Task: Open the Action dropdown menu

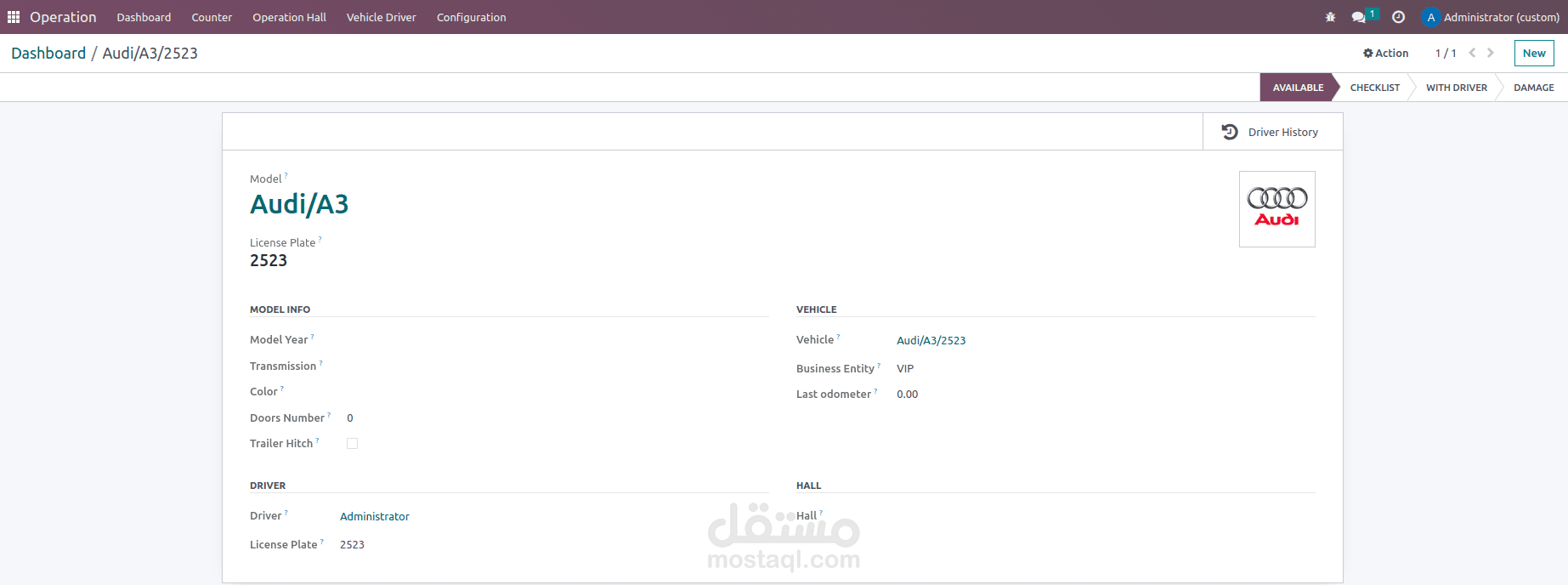Action: click(1386, 53)
